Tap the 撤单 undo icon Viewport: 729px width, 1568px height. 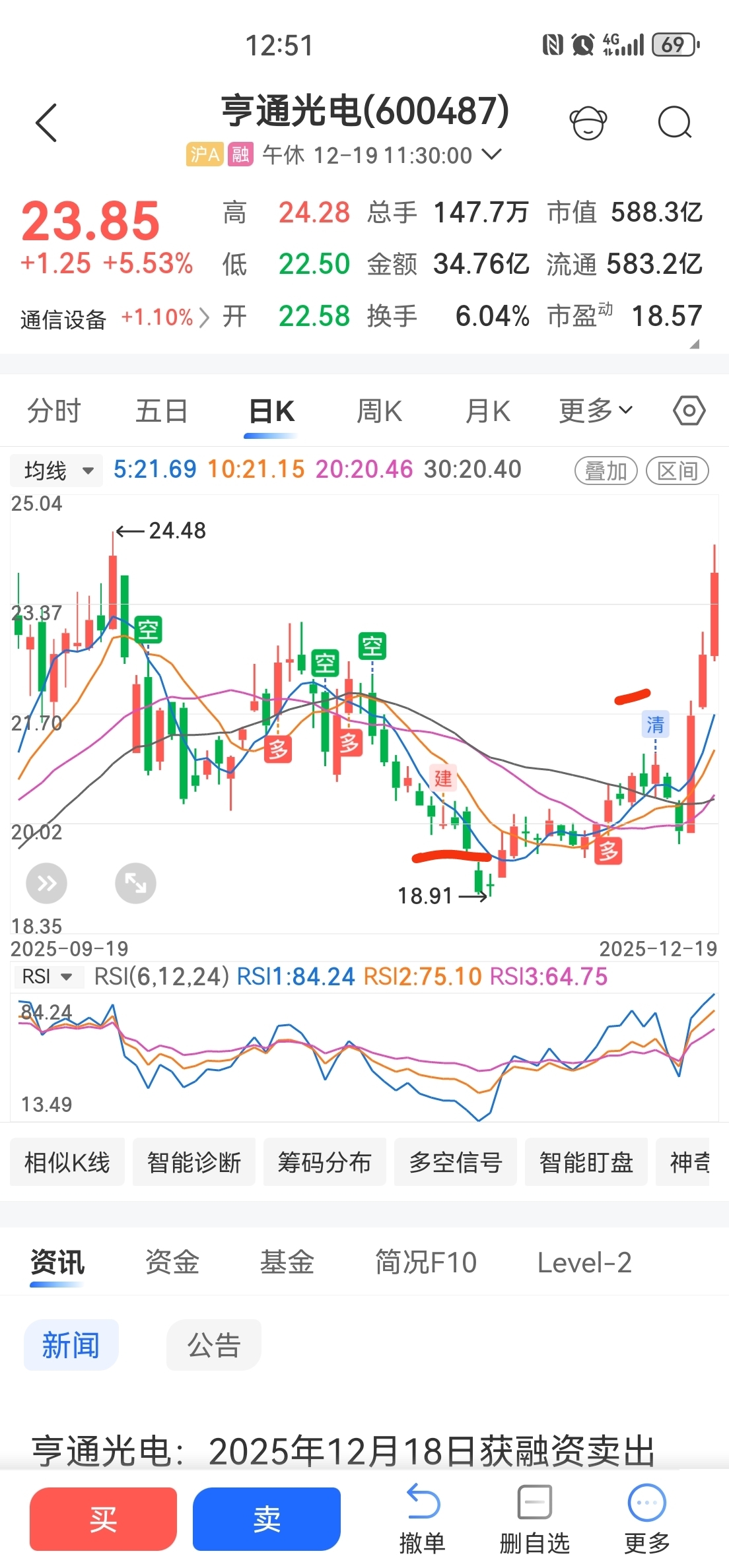click(x=423, y=1503)
